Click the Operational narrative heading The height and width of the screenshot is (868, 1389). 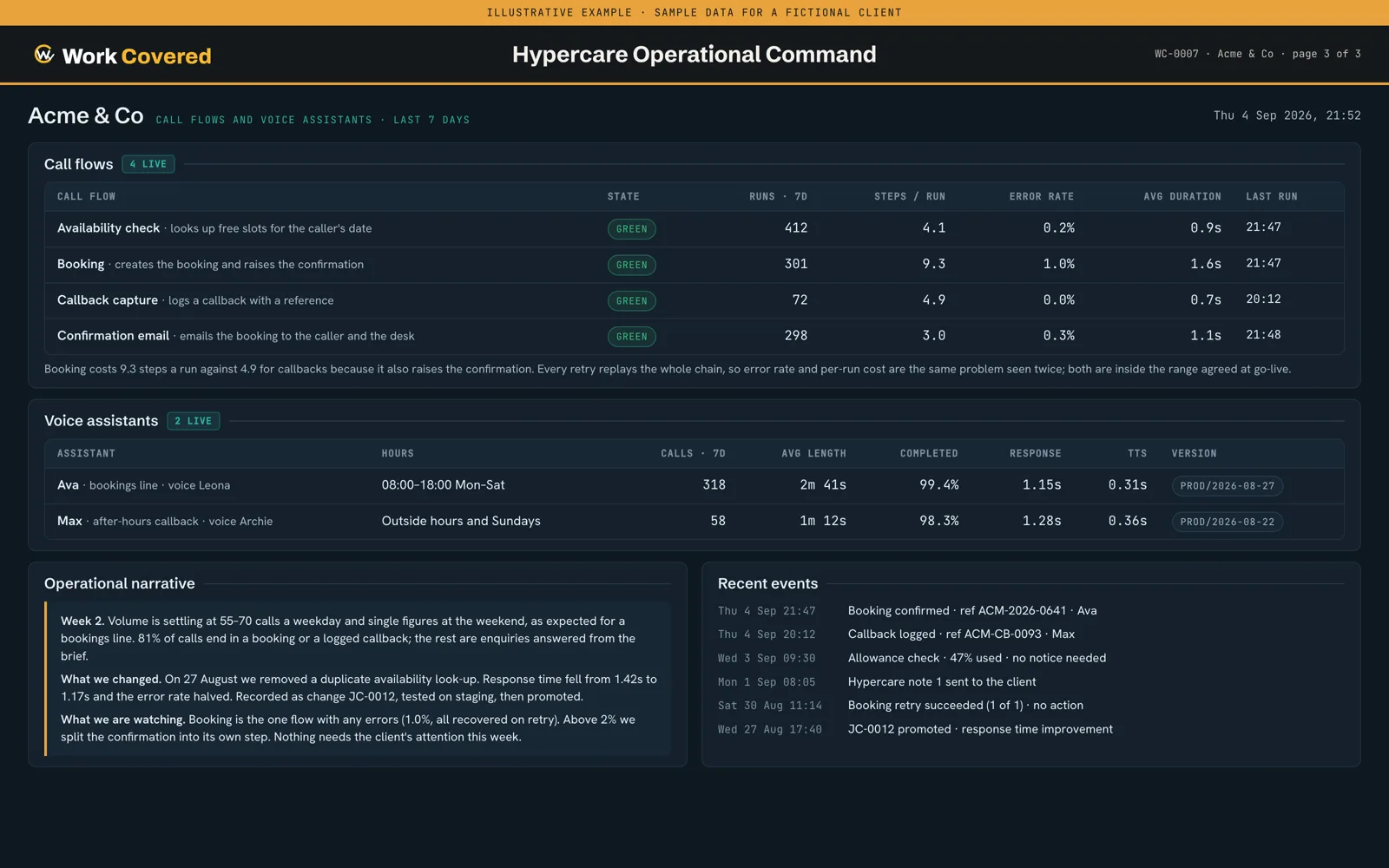point(120,583)
